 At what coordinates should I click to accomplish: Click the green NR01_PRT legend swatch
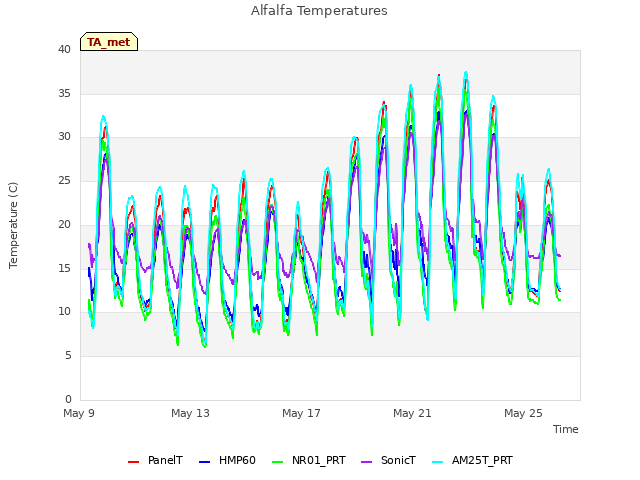click(277, 462)
